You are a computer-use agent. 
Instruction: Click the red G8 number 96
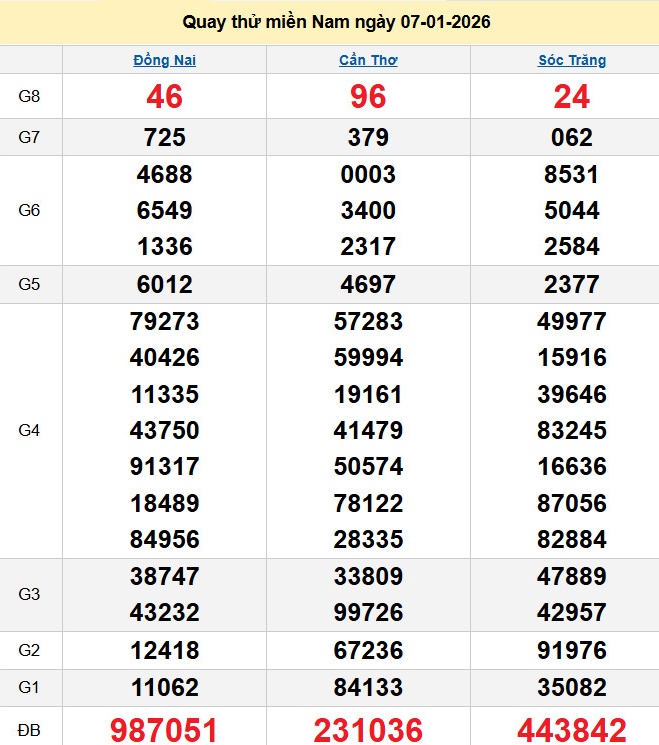pyautogui.click(x=368, y=97)
